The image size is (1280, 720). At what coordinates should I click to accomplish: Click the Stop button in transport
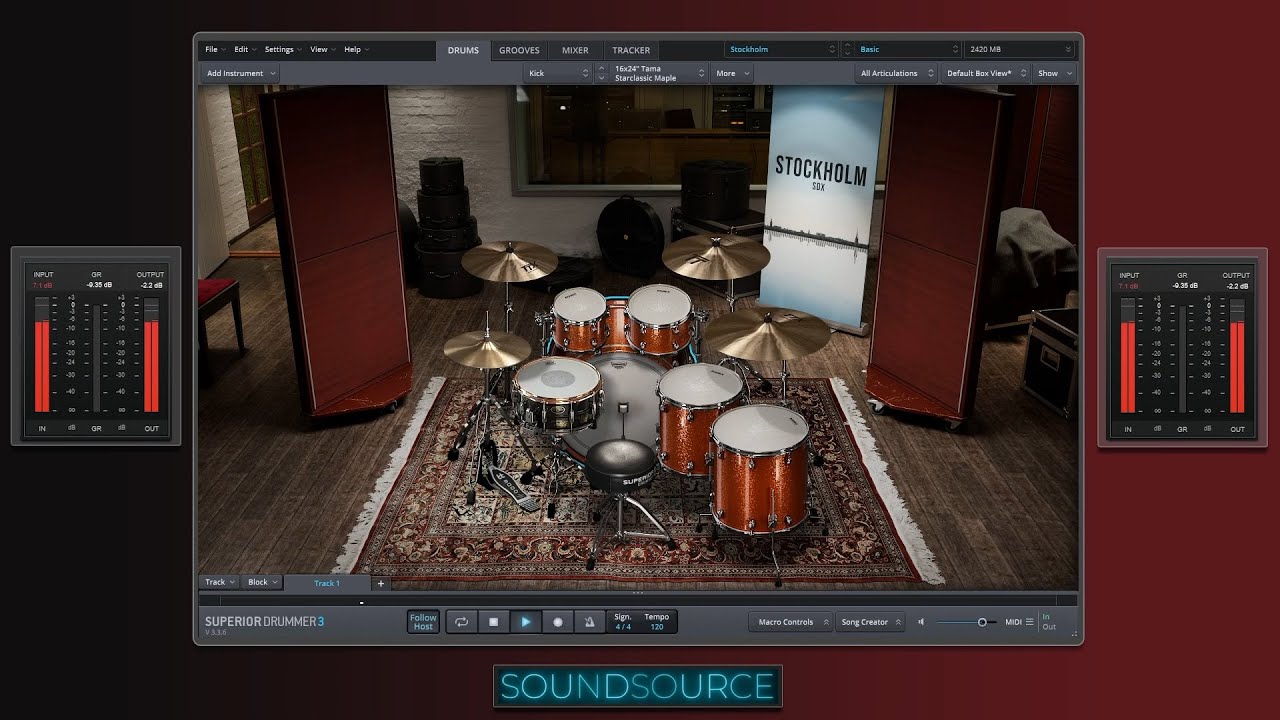click(x=493, y=622)
